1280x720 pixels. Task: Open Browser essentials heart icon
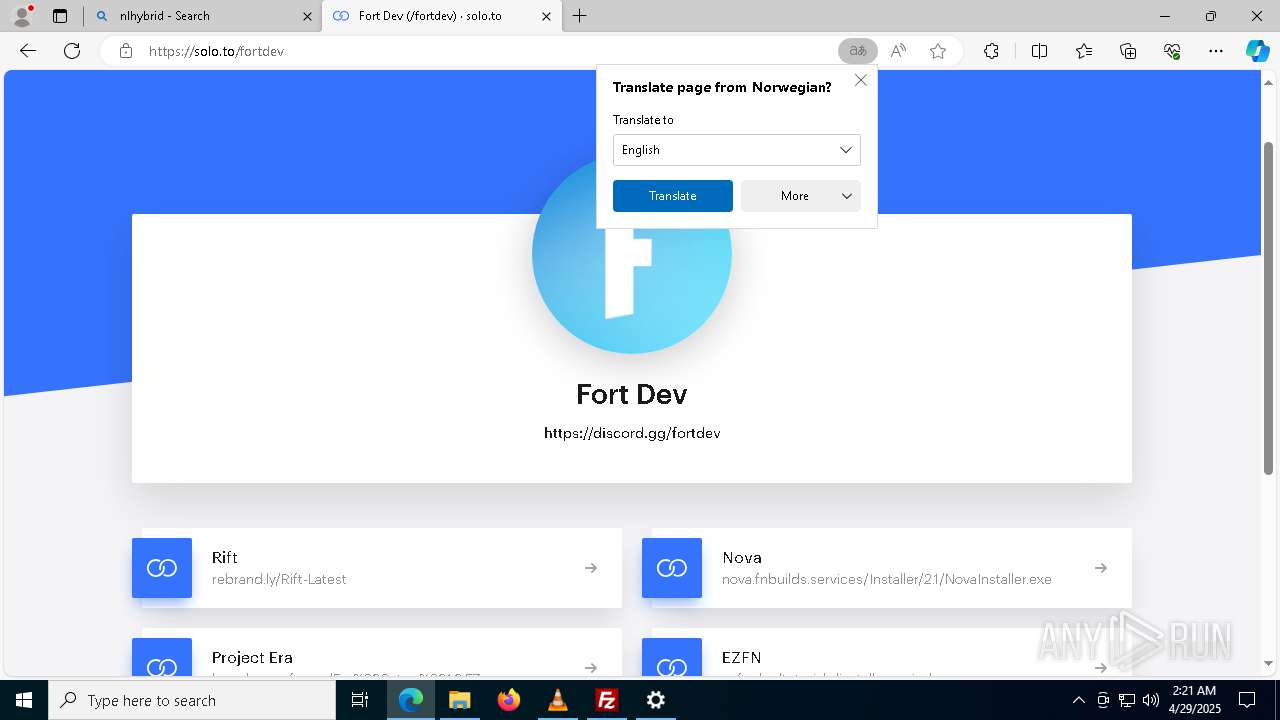pyautogui.click(x=1172, y=51)
